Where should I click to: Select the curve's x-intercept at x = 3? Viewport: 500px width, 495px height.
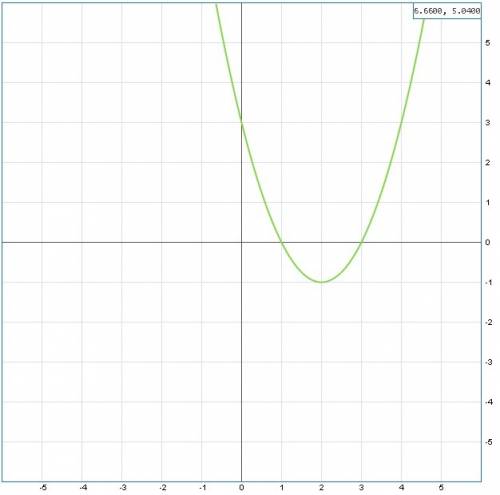pos(361,242)
